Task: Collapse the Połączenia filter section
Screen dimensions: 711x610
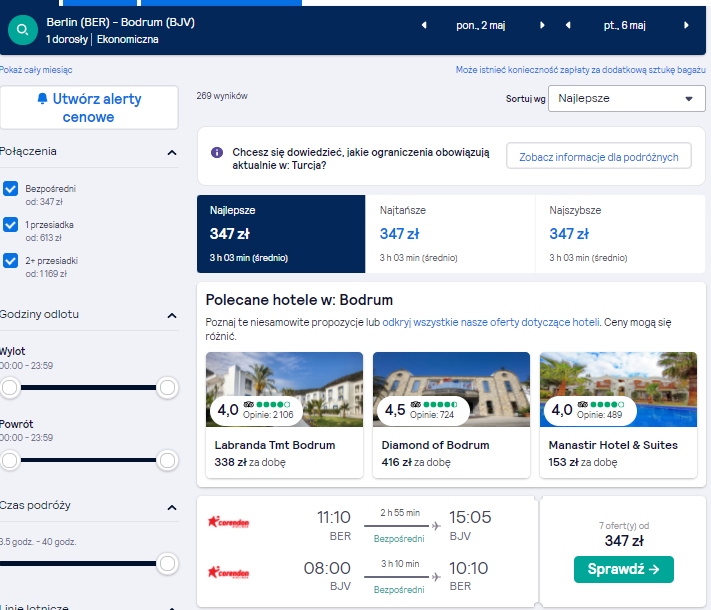Action: point(172,153)
